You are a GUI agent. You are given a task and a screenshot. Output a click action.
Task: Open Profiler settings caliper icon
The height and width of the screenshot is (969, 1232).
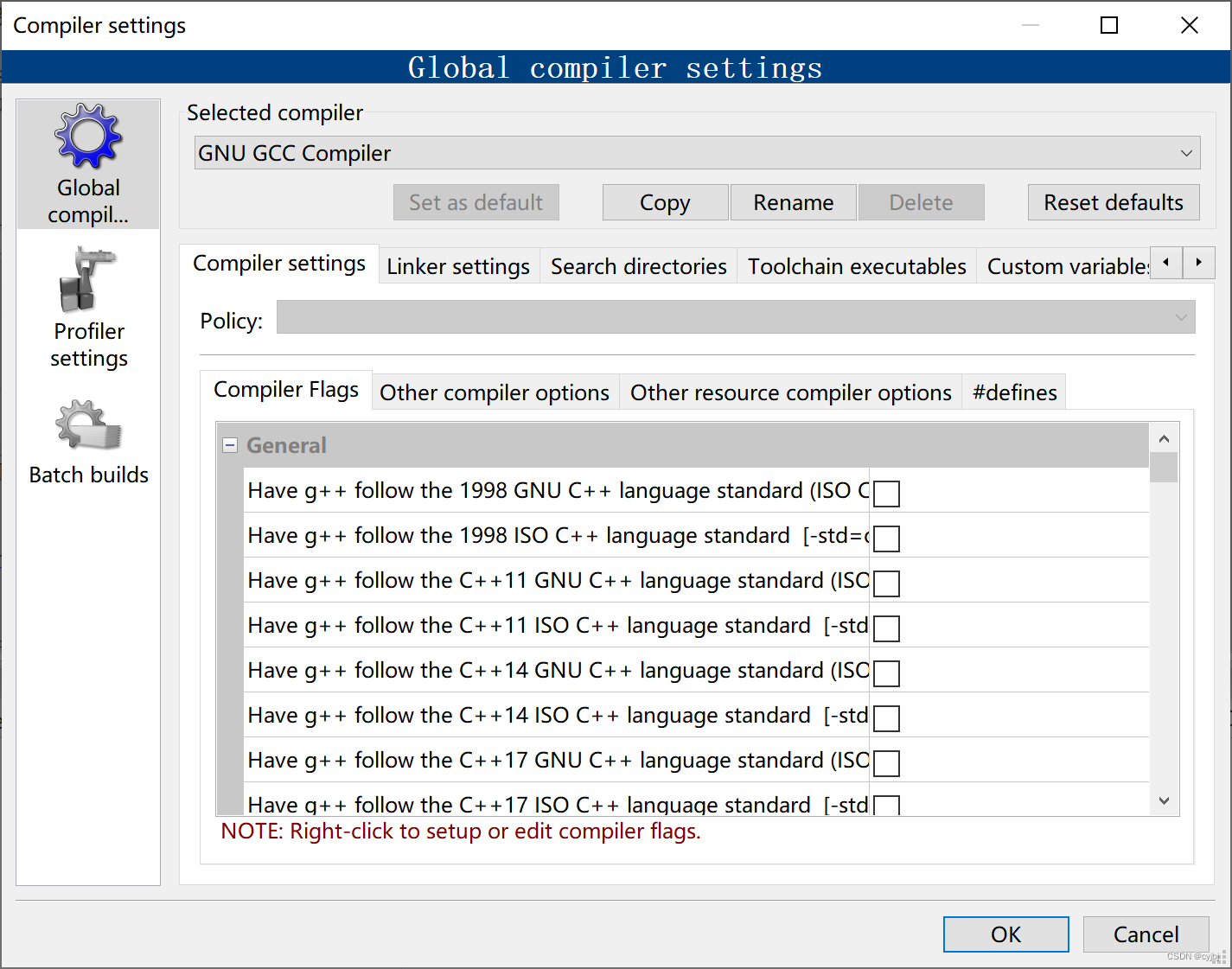pyautogui.click(x=86, y=279)
